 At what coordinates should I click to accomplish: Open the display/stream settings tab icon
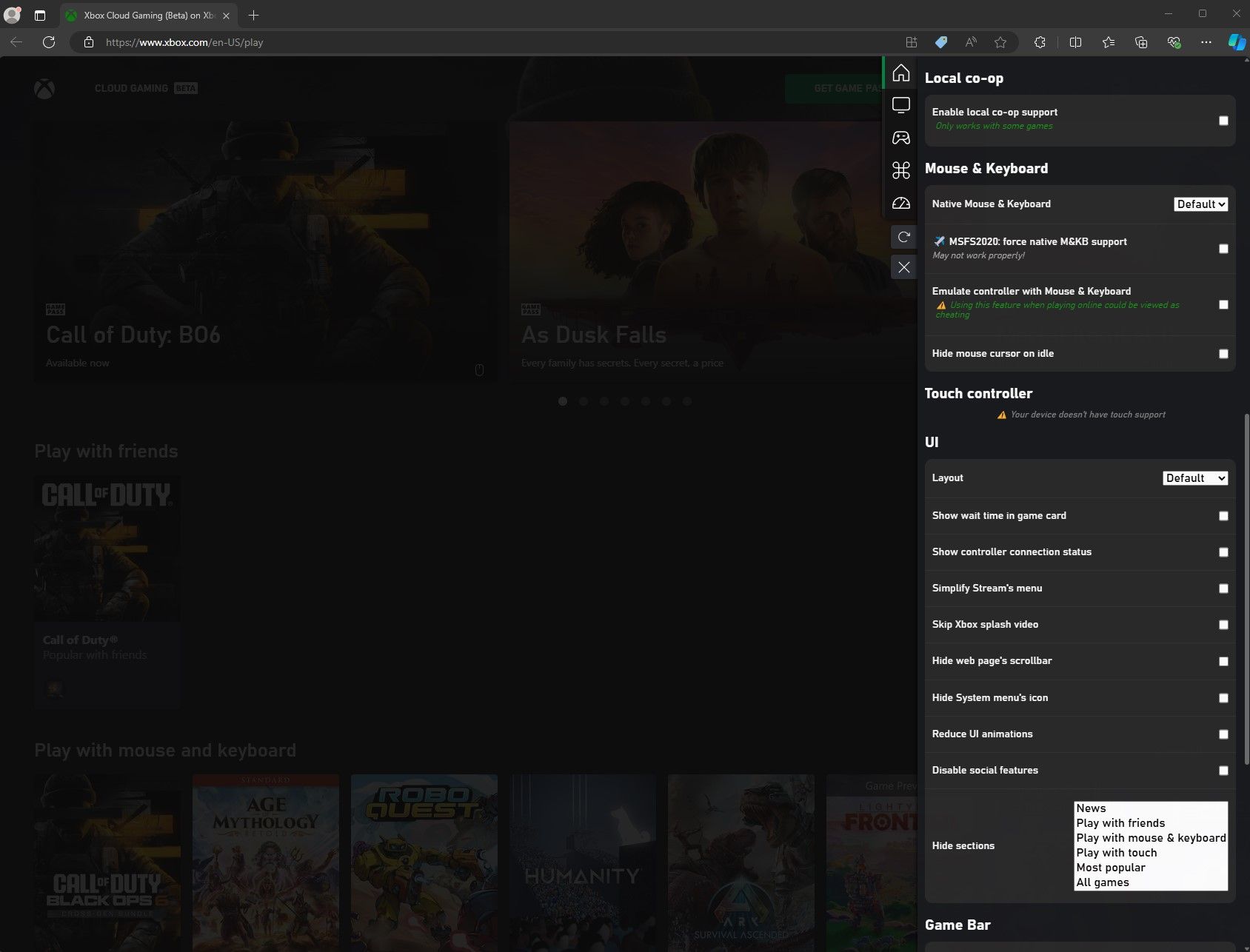(900, 105)
